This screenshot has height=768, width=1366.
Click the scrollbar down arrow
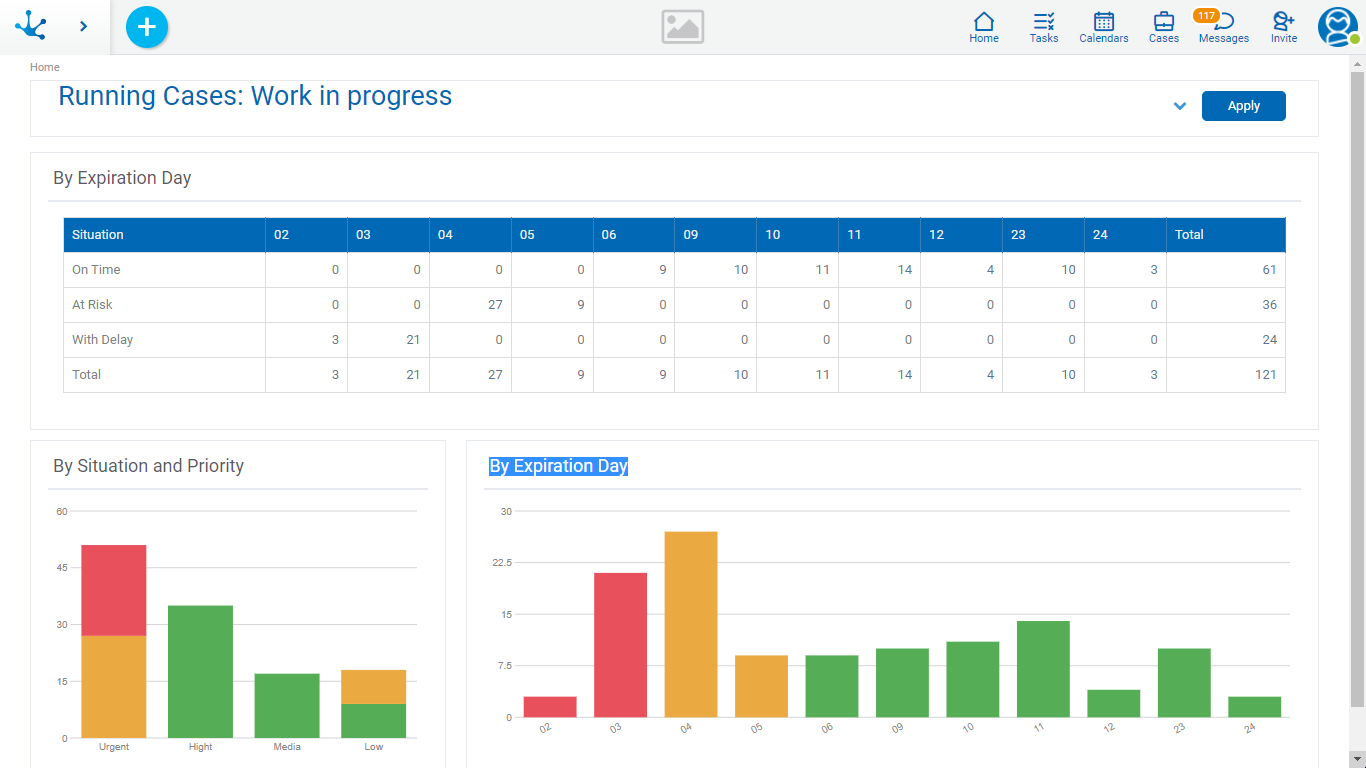pyautogui.click(x=1357, y=759)
